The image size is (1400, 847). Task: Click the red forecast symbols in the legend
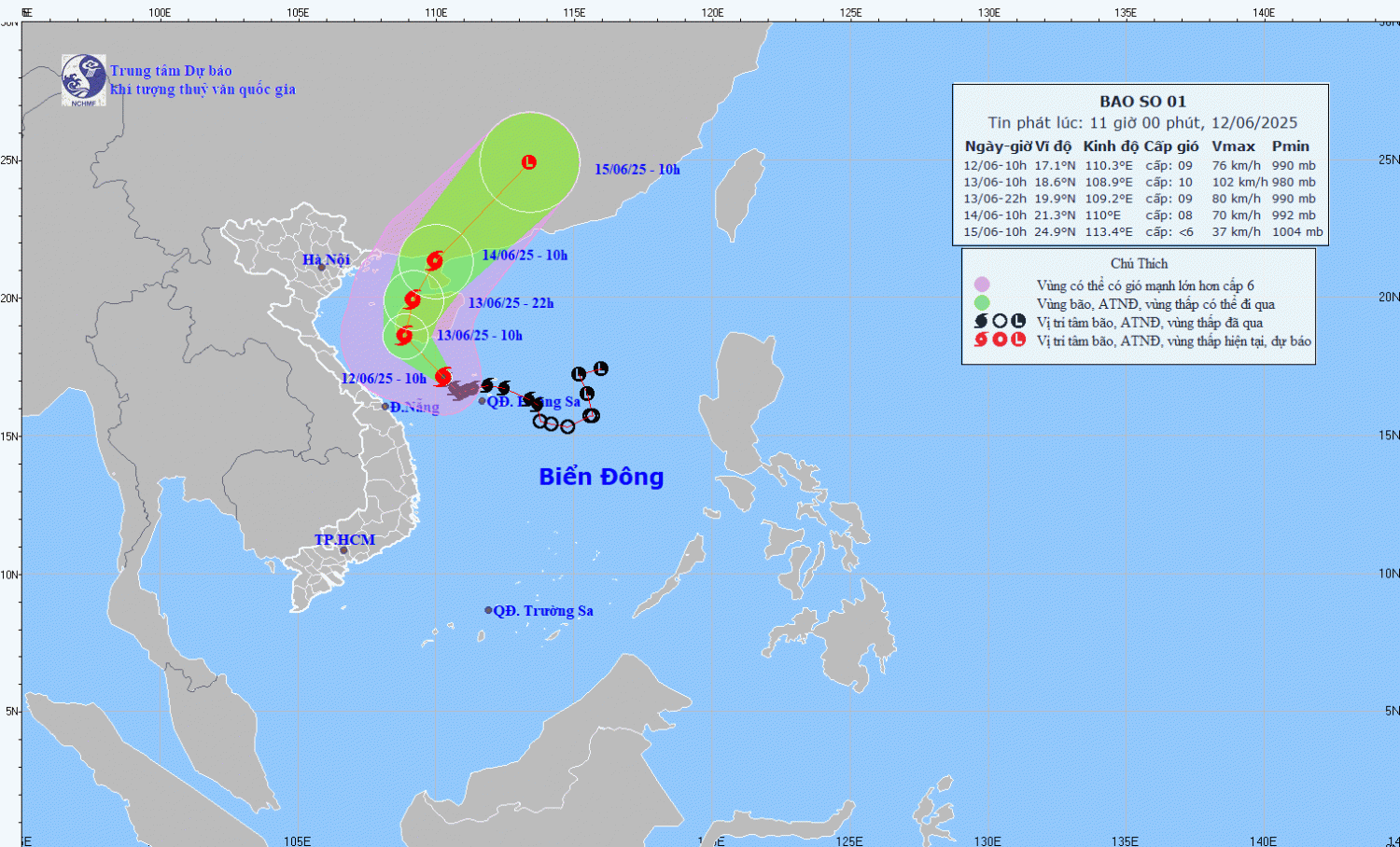click(1000, 340)
